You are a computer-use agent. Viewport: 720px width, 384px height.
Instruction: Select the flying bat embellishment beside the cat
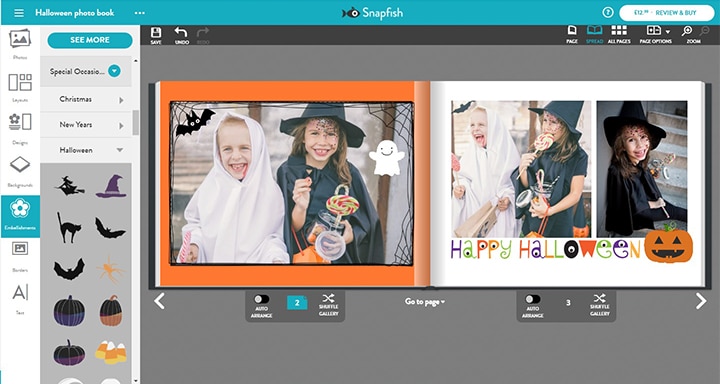(x=110, y=228)
